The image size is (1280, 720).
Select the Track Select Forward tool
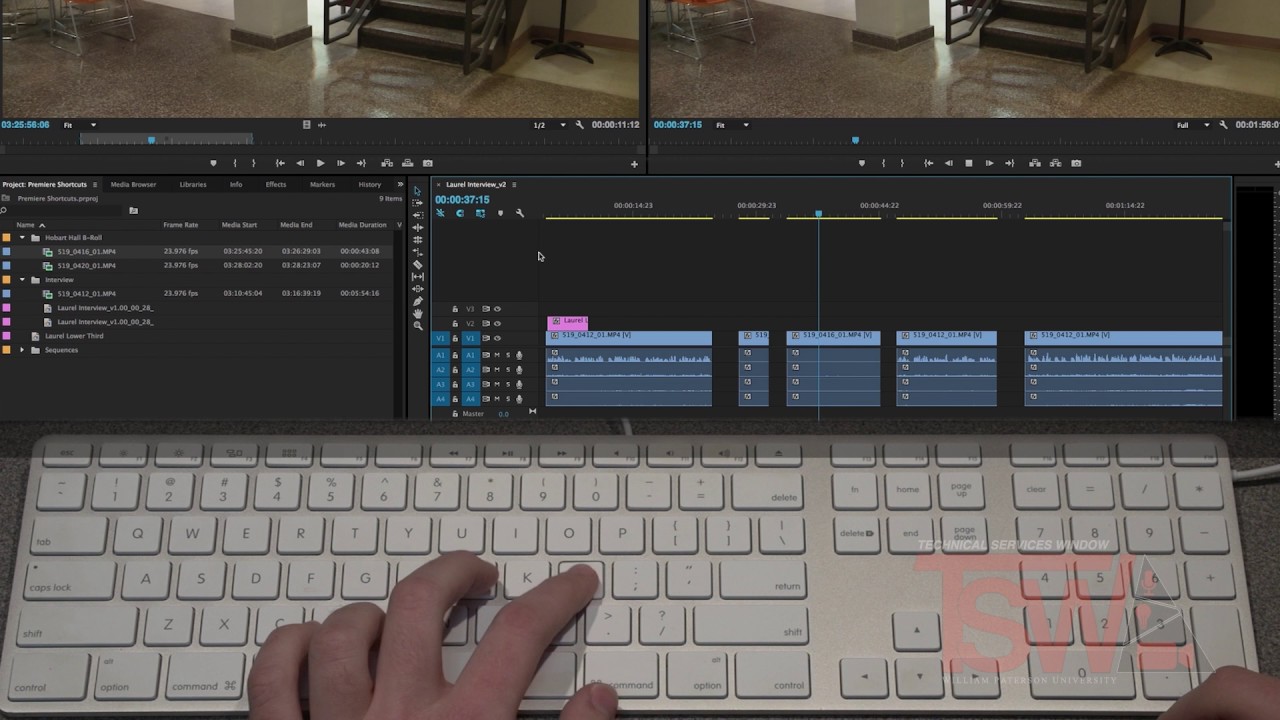418,203
